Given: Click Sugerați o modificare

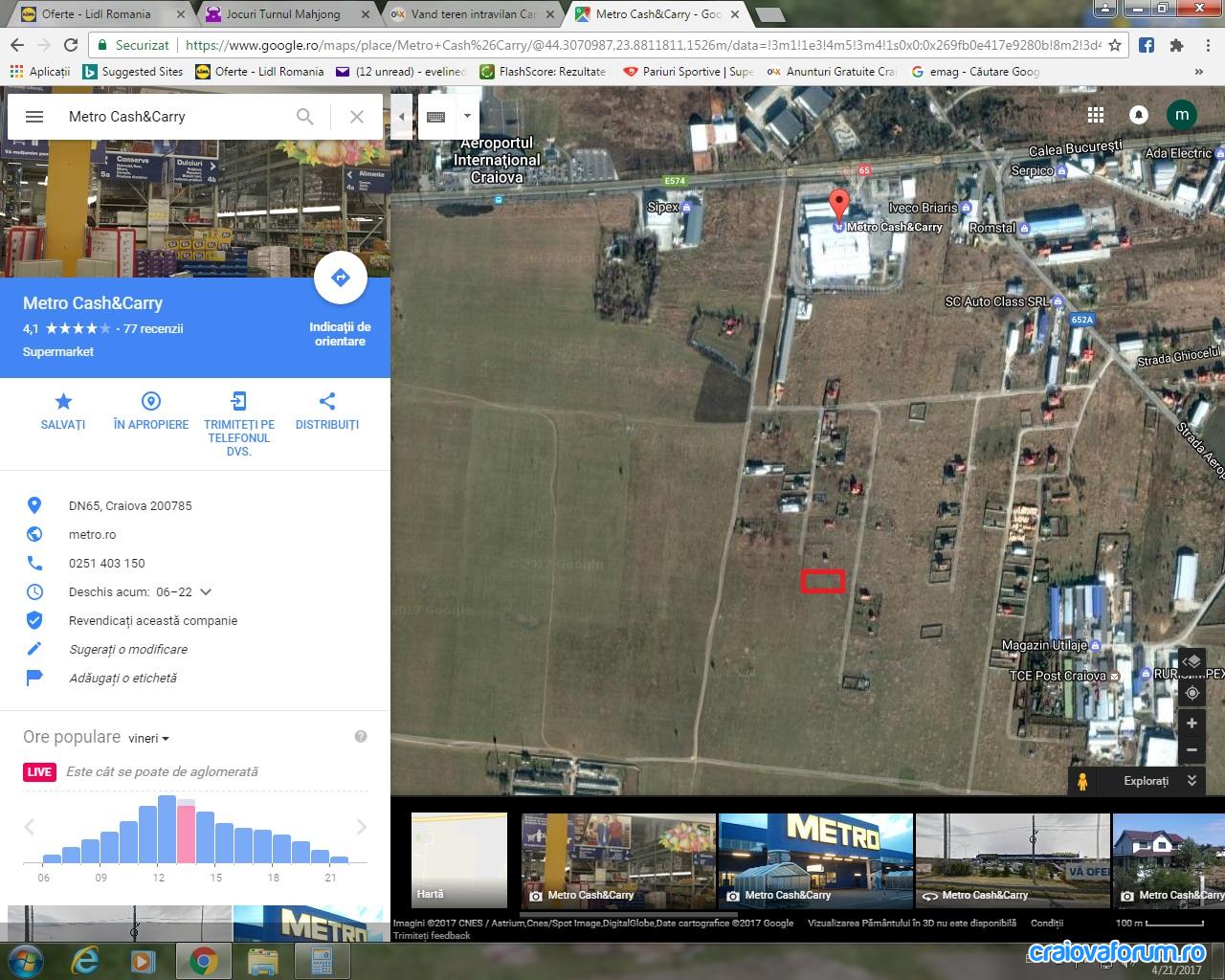Looking at the screenshot, I should pos(128,650).
